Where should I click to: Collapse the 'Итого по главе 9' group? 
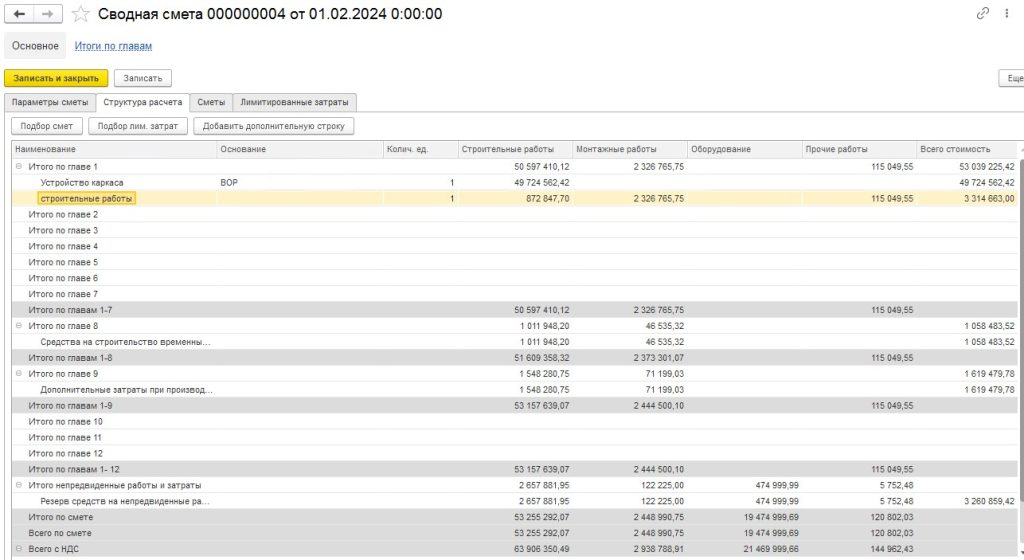coord(19,374)
